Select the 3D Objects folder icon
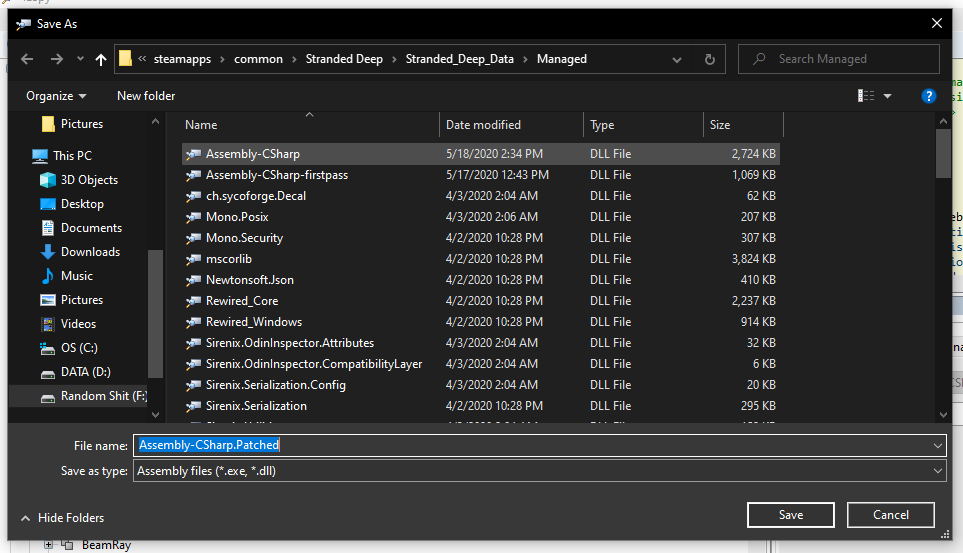The image size is (963, 553). point(48,180)
